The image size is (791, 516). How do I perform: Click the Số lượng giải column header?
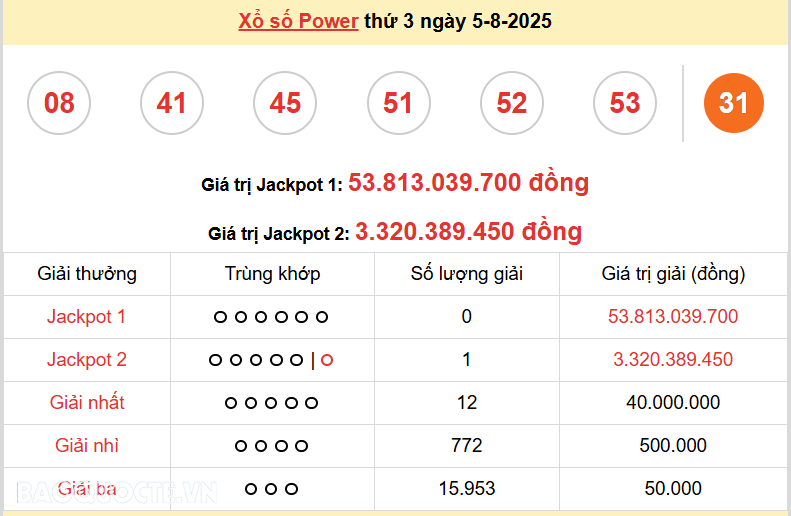pos(467,274)
